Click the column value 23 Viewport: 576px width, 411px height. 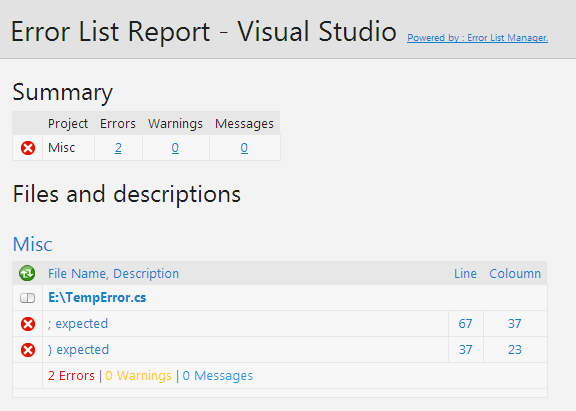pyautogui.click(x=514, y=350)
